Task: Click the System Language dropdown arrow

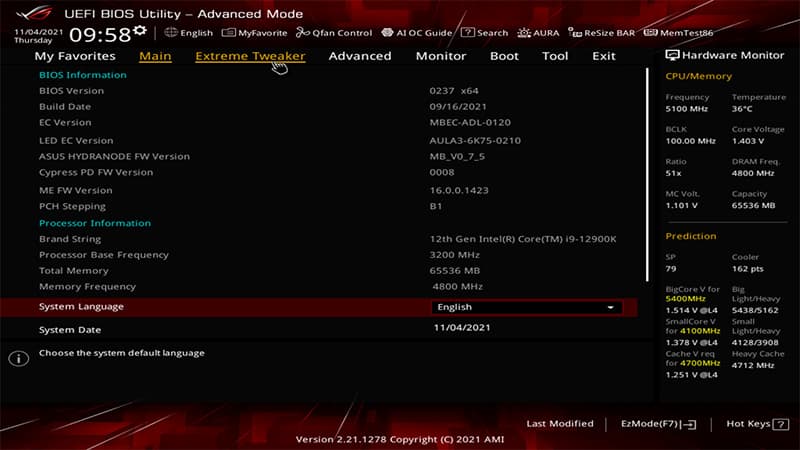Action: tap(610, 308)
